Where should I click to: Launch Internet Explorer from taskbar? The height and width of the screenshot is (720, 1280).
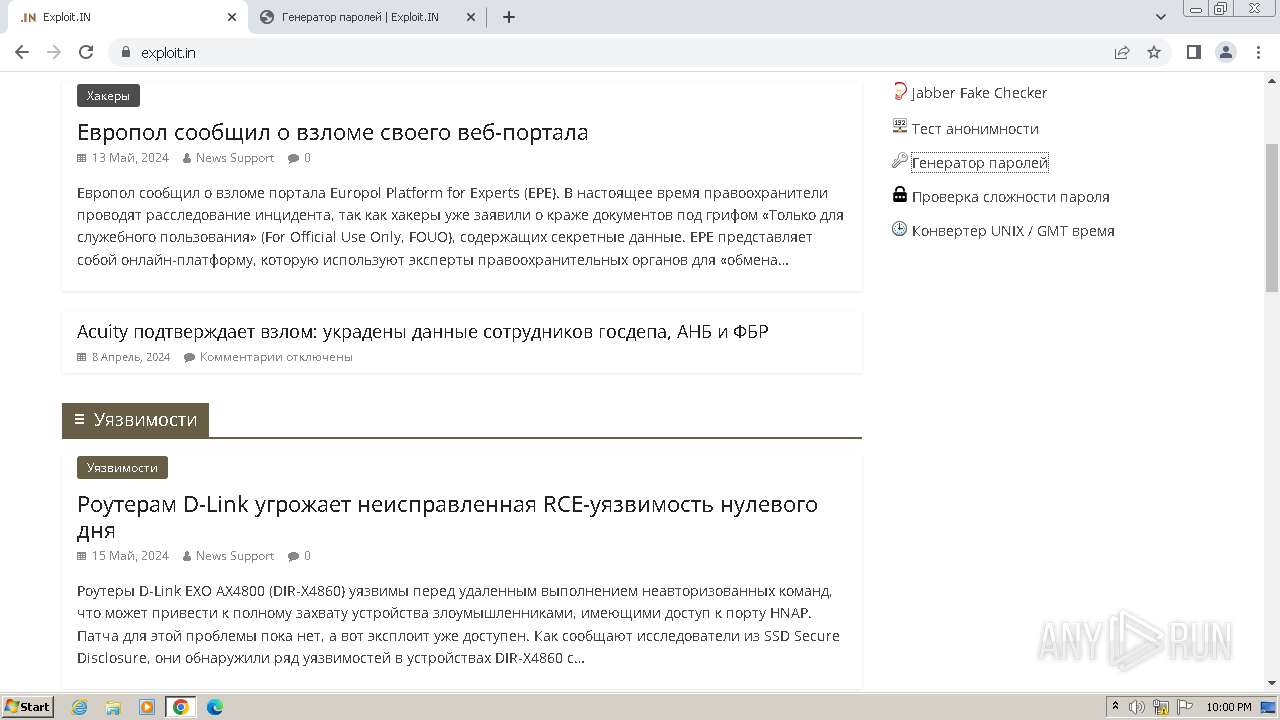tap(80, 707)
